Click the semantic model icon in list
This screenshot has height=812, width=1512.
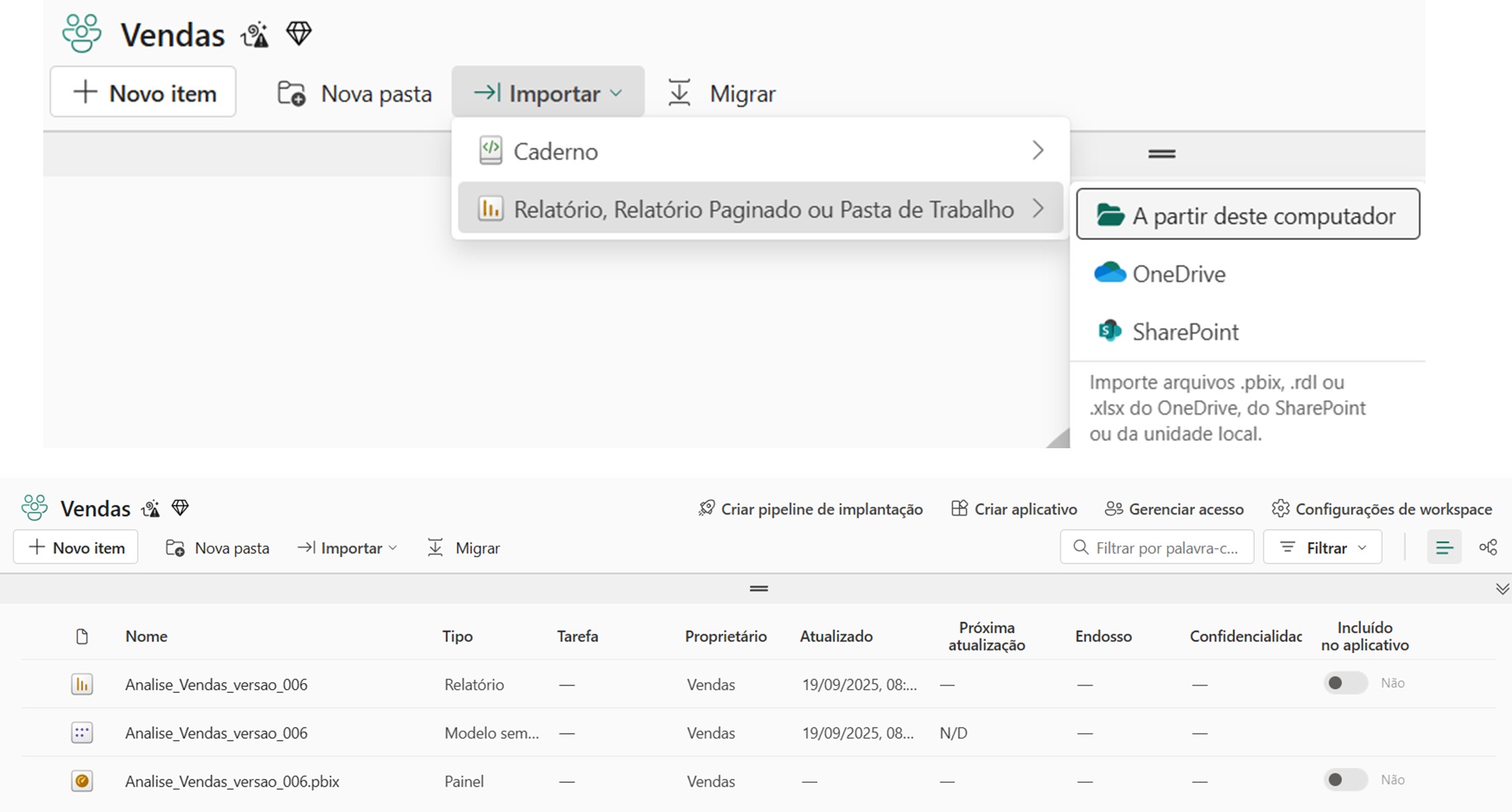pos(82,733)
